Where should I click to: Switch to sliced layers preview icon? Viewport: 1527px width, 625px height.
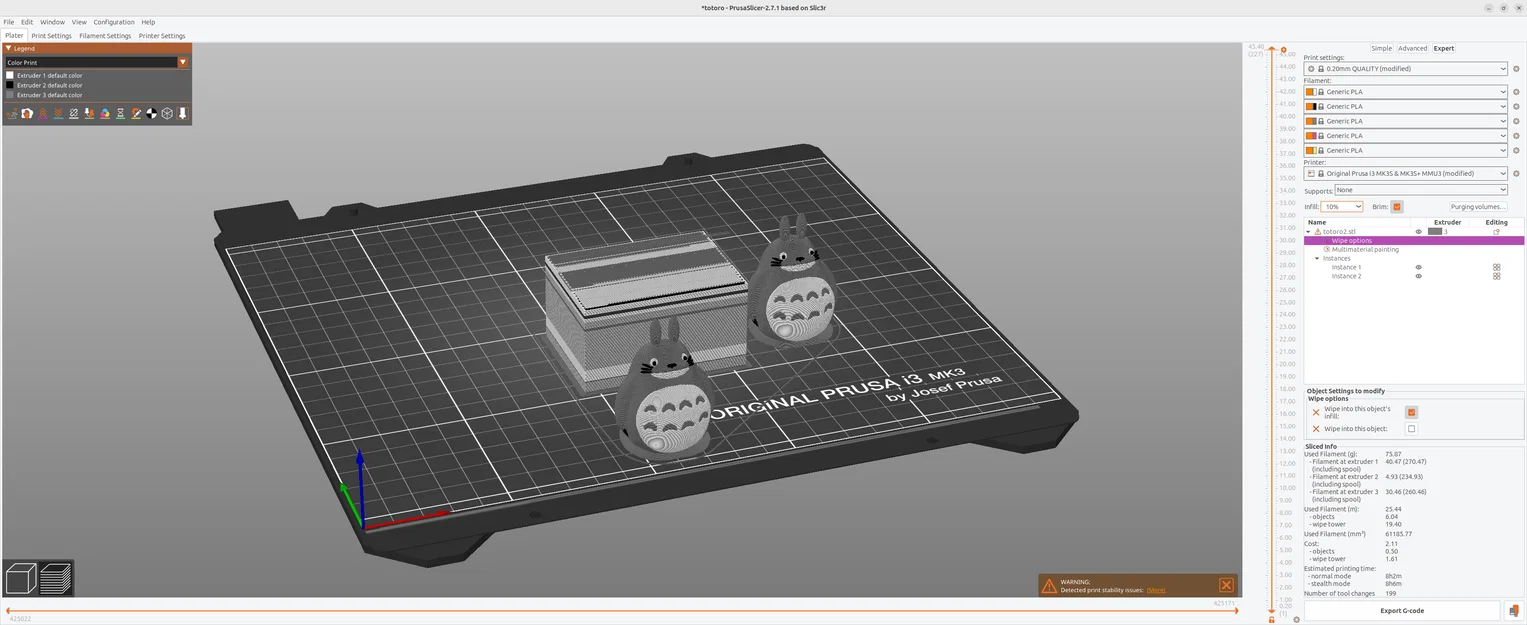pyautogui.click(x=56, y=578)
